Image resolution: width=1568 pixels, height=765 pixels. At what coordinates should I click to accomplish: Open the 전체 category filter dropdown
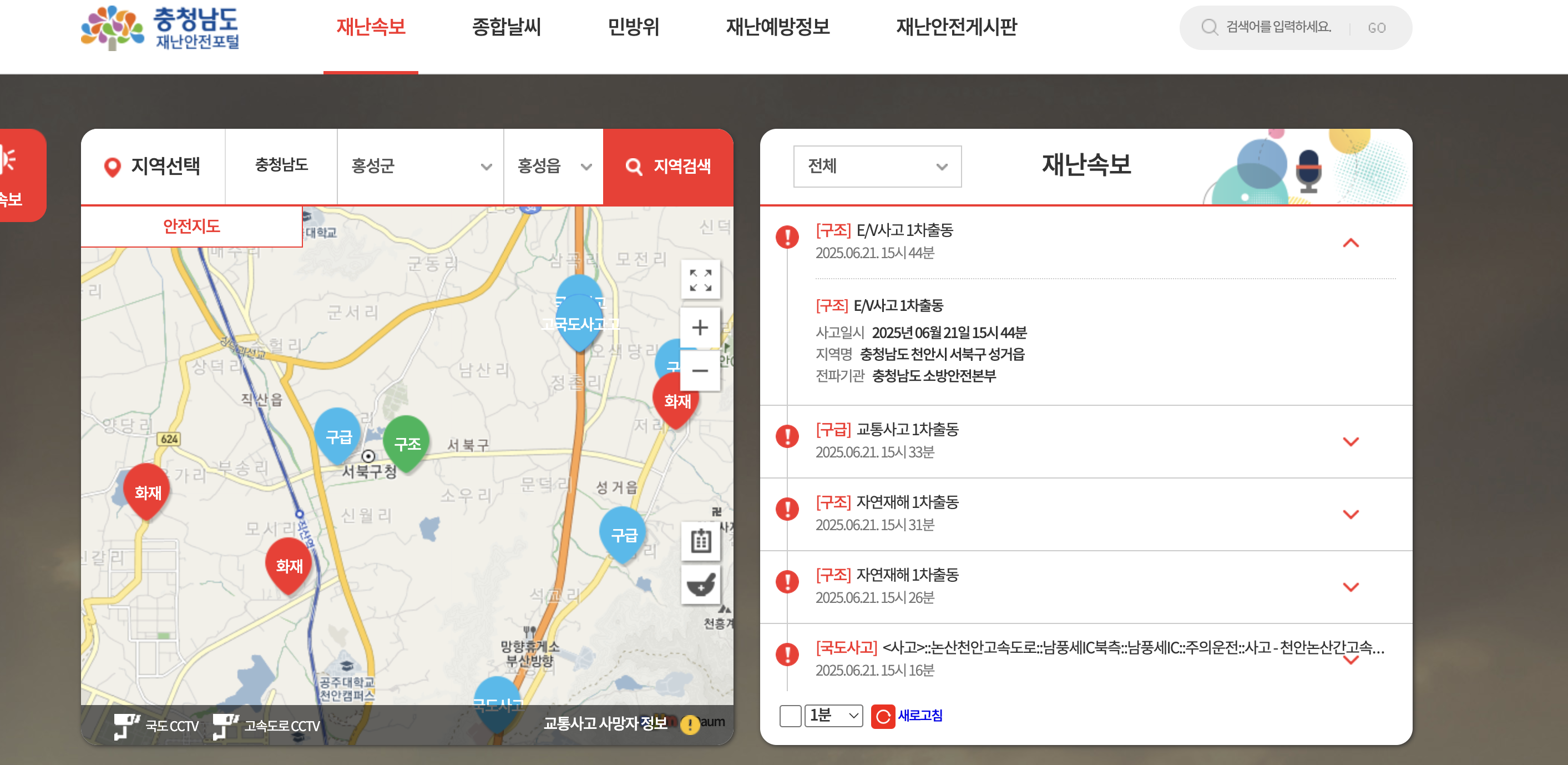click(877, 167)
